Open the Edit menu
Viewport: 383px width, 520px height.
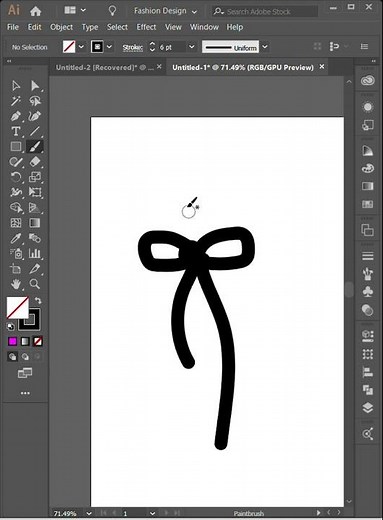click(34, 27)
